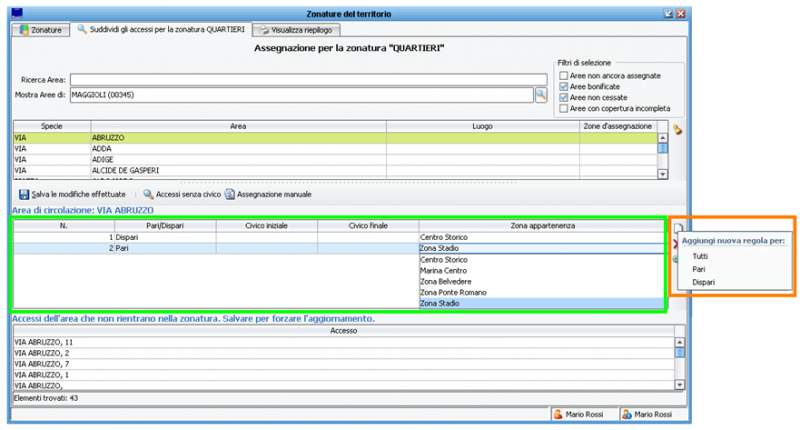
Task: Click the search icon next to Mostra Aree di
Action: (541, 94)
